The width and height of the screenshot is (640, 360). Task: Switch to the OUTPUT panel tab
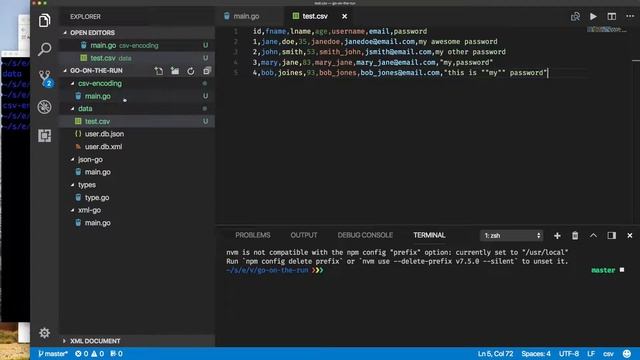tap(304, 235)
